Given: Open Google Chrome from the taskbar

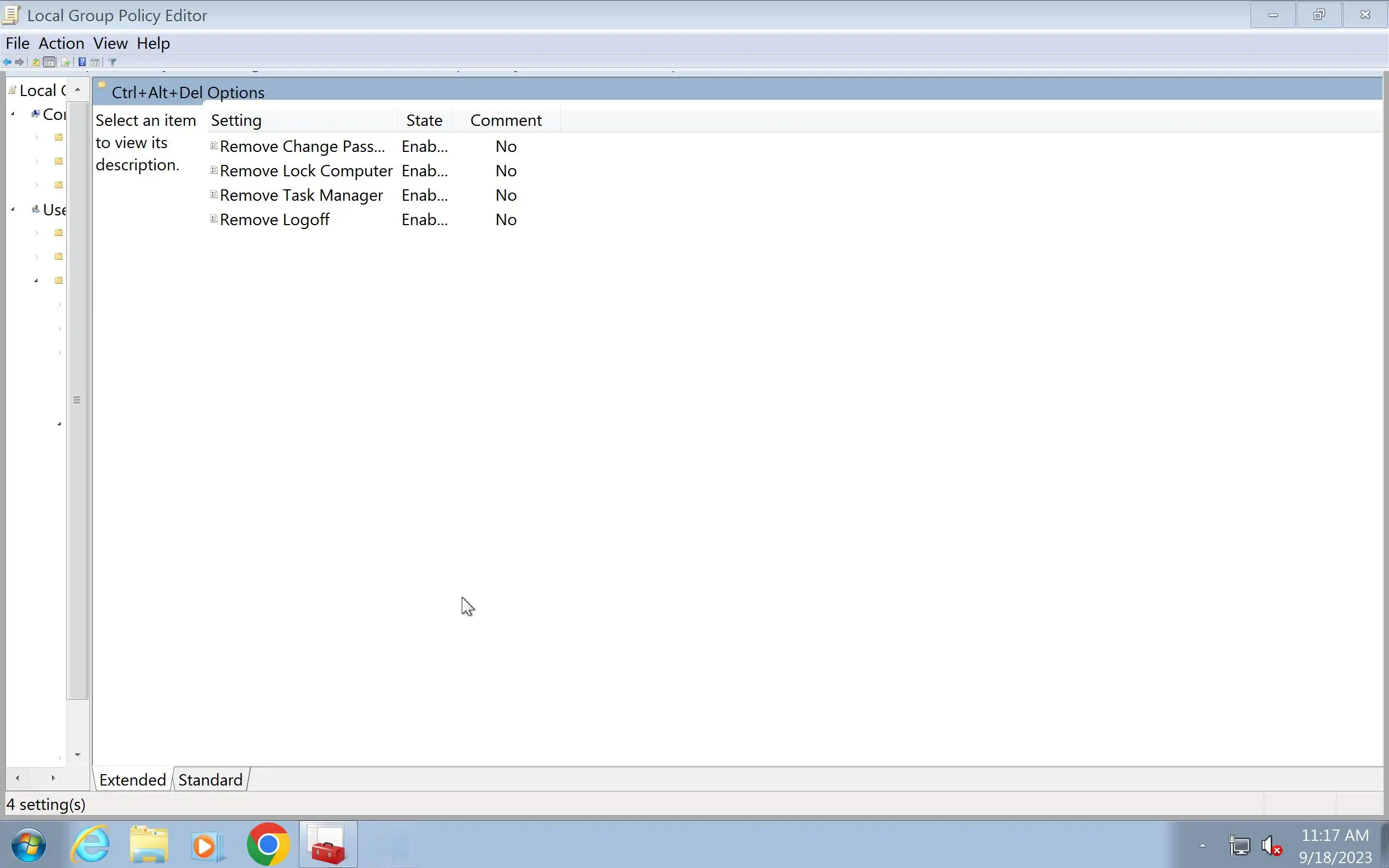Looking at the screenshot, I should coord(268,845).
